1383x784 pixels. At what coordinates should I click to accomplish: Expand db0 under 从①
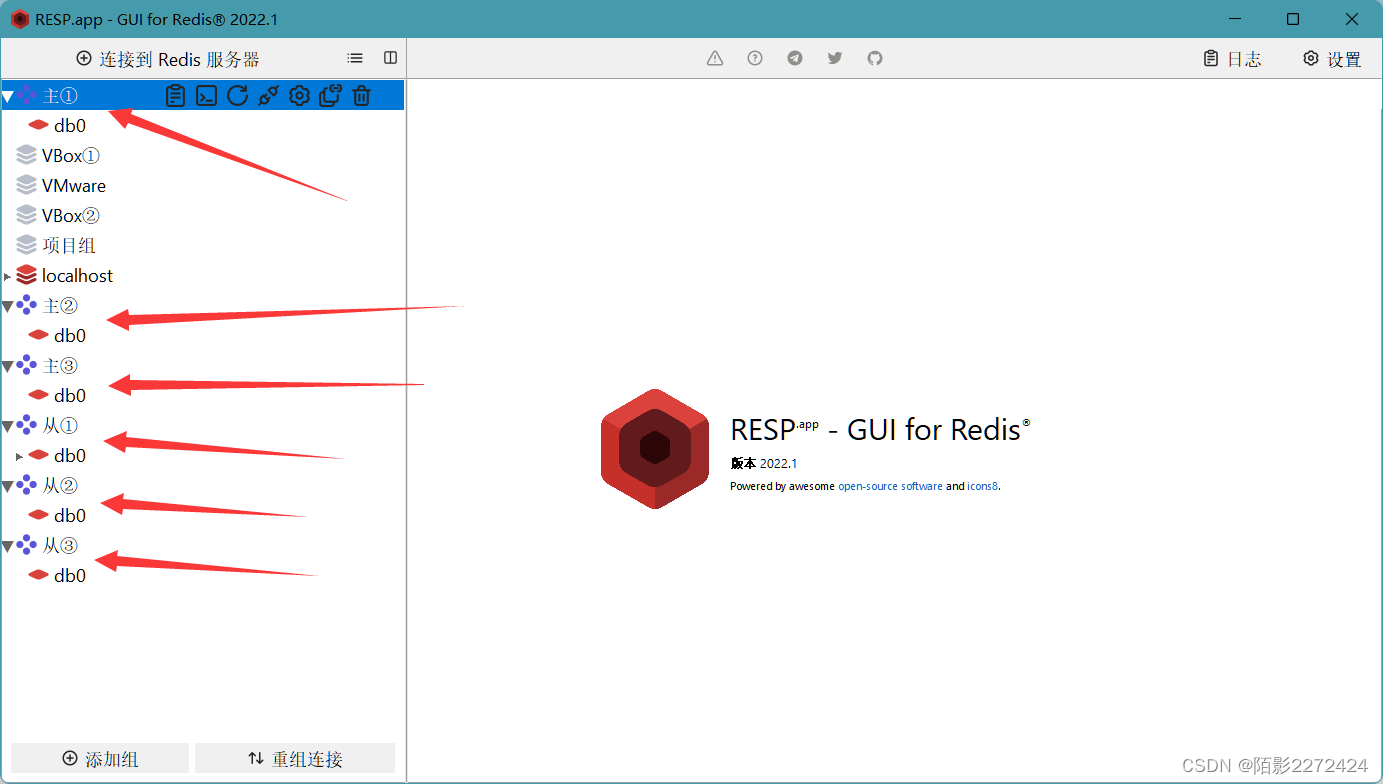pyautogui.click(x=19, y=456)
